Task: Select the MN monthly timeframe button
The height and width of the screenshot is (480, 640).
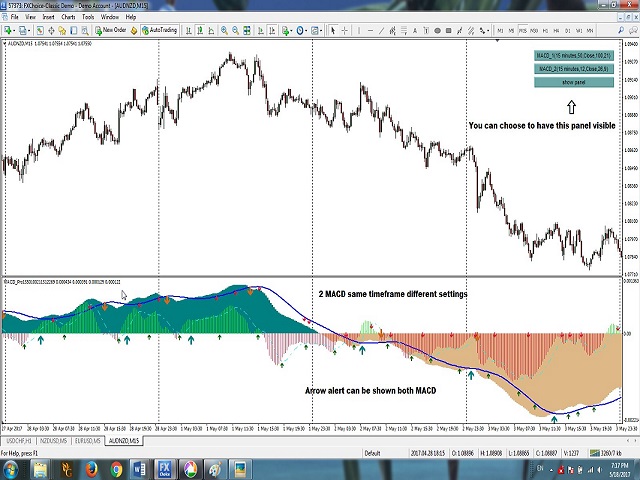Action: point(590,31)
